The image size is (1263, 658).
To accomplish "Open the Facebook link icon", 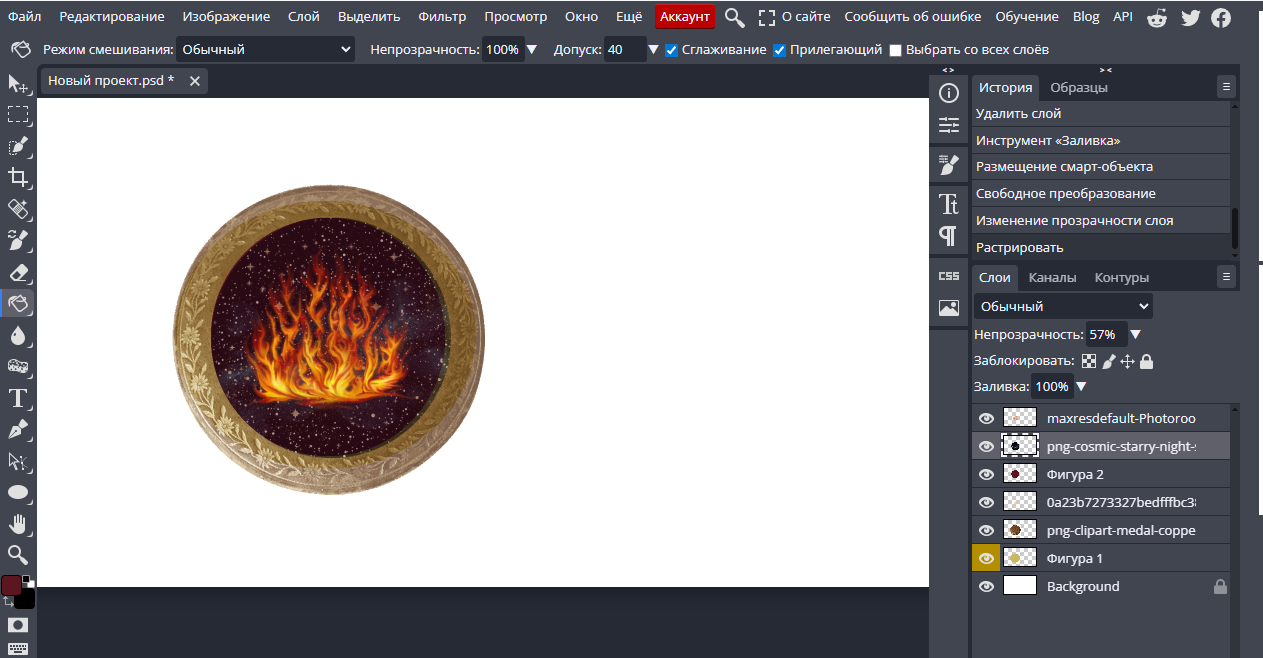I will click(1221, 17).
